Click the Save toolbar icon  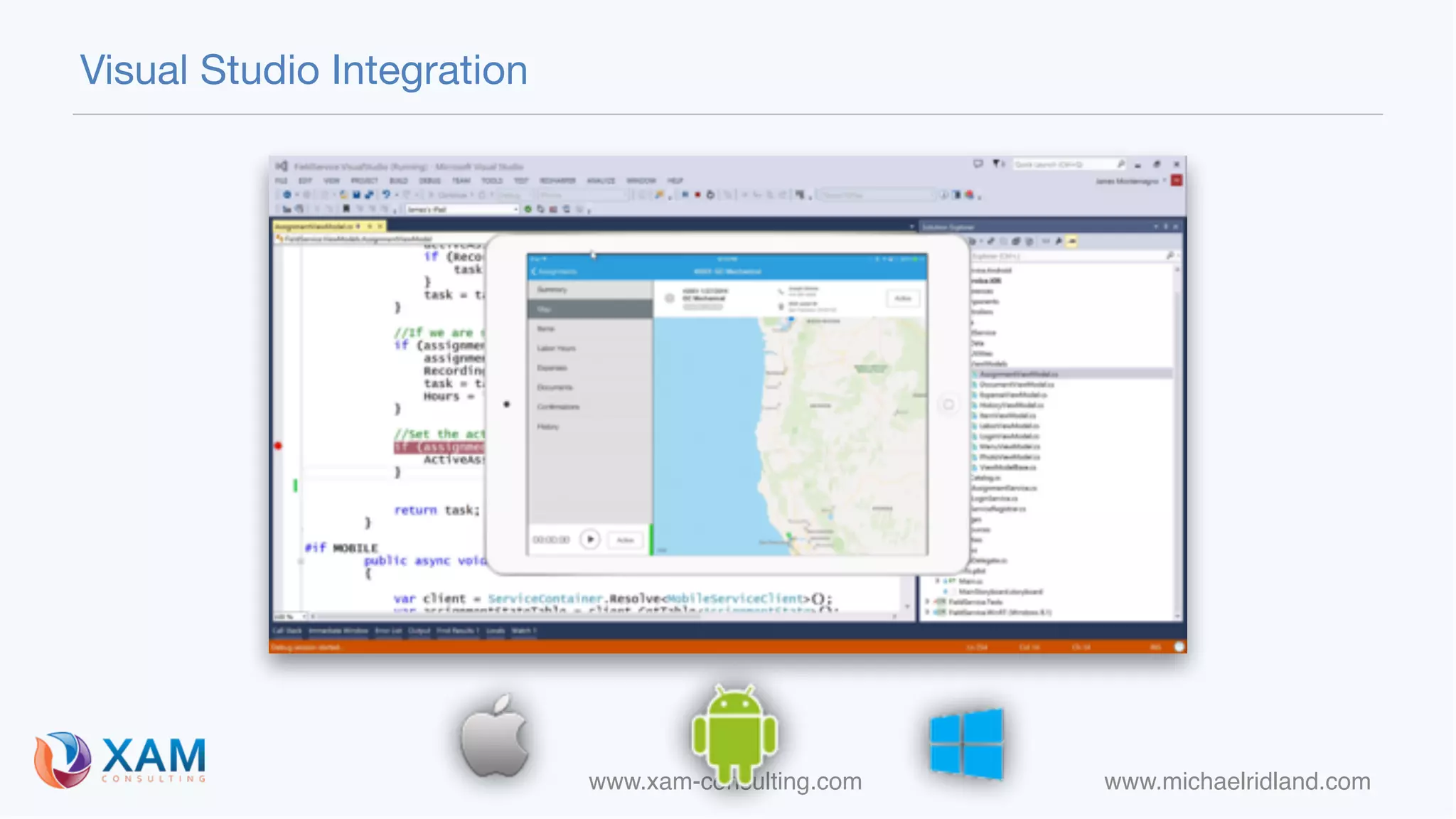tap(356, 194)
